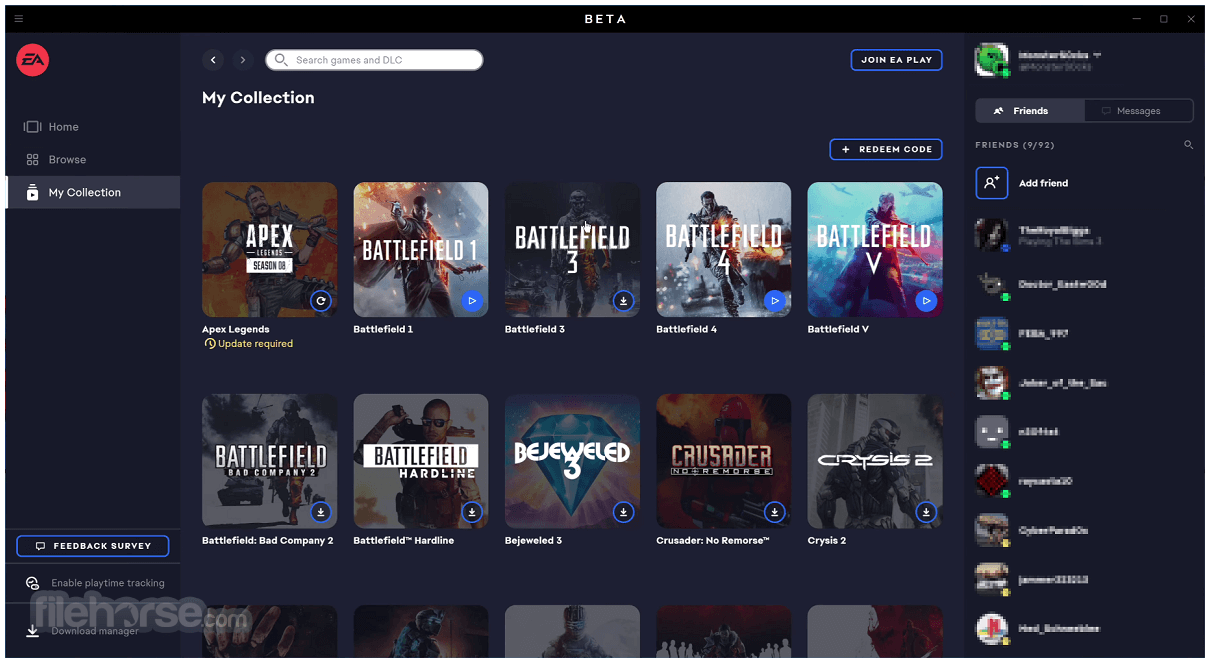
Task: Open the user profile avatar
Action: [x=991, y=60]
